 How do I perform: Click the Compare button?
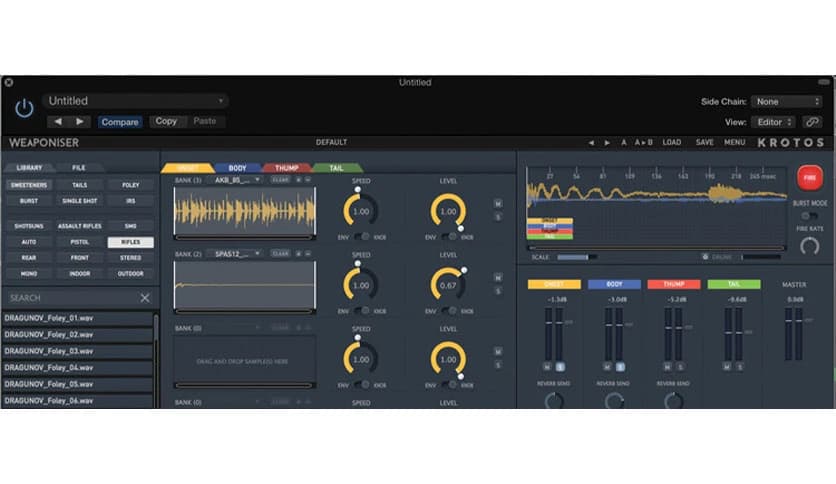point(120,122)
